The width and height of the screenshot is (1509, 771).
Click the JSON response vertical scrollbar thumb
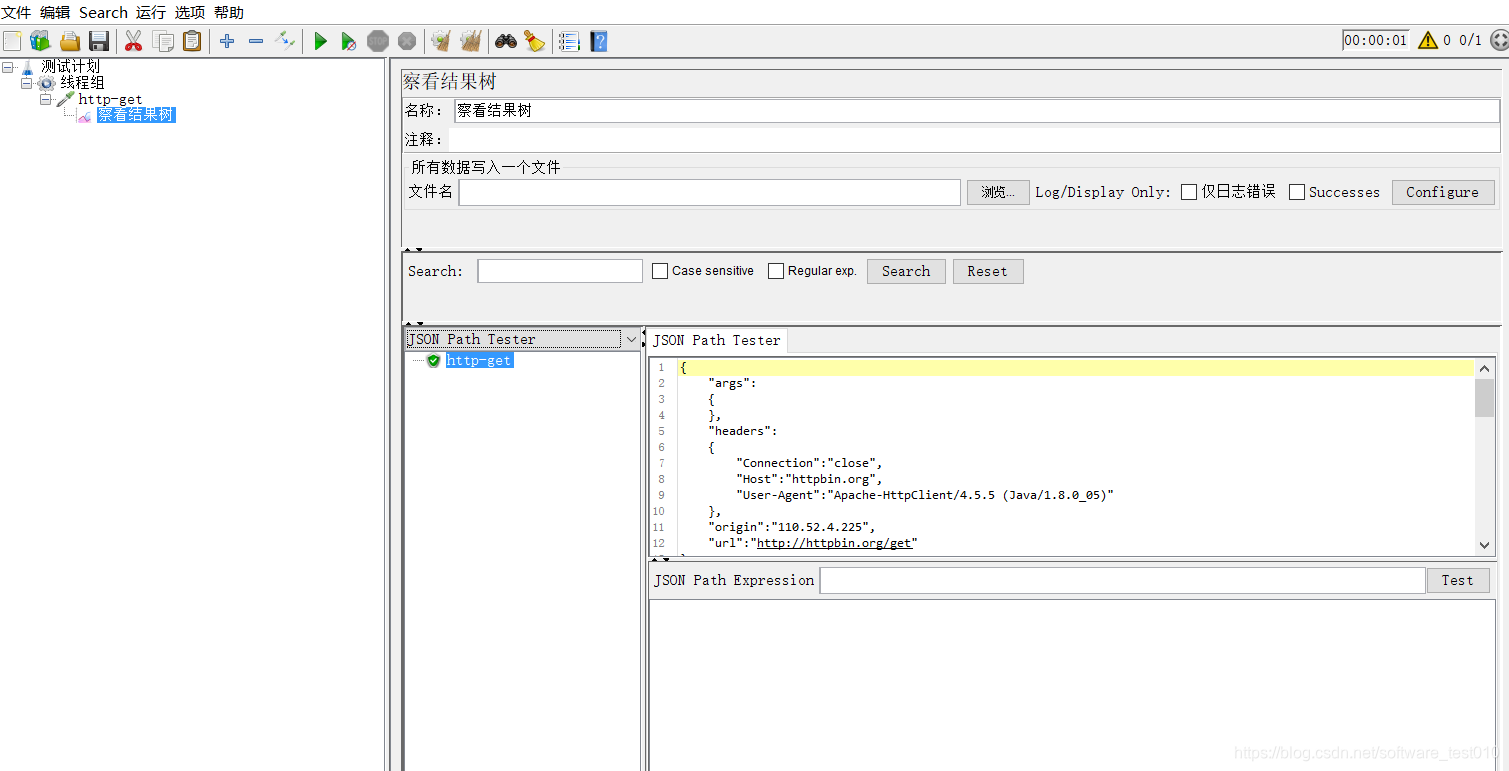[x=1485, y=397]
